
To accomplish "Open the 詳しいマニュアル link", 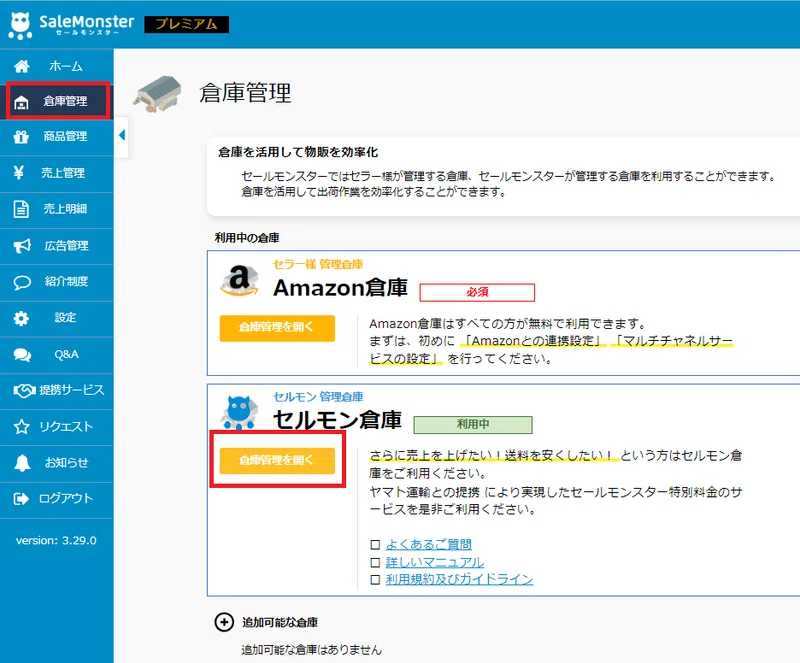I will [435, 562].
